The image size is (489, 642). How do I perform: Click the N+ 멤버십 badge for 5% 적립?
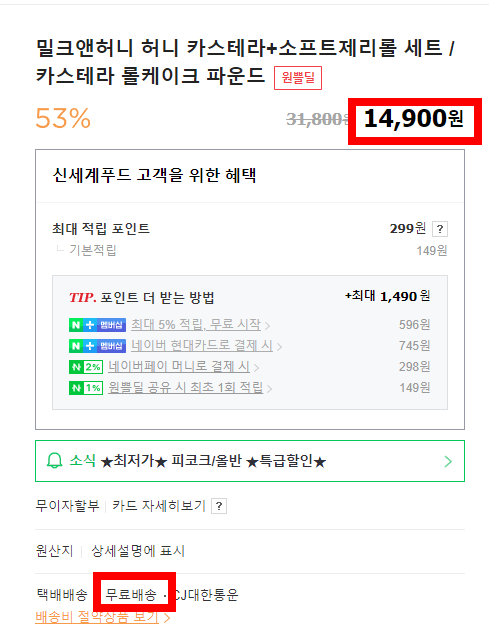coord(97,325)
